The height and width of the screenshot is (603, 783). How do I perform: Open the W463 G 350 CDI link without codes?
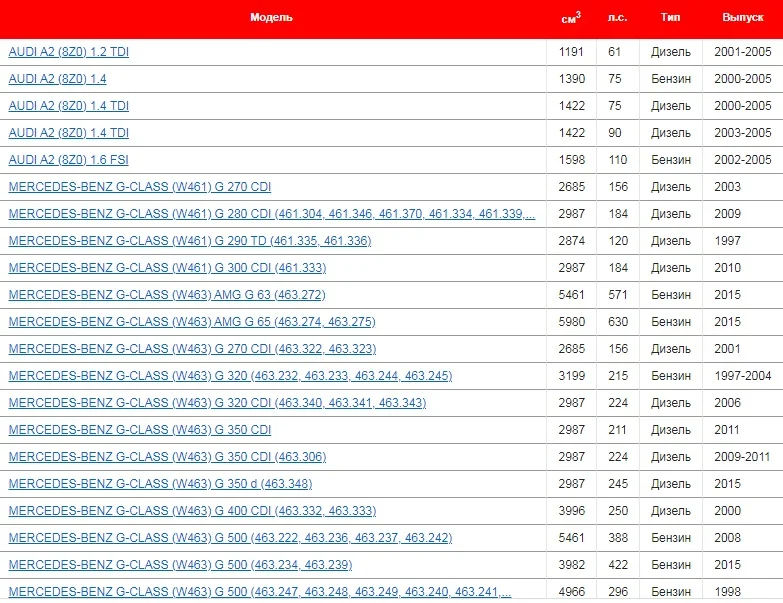click(x=140, y=429)
